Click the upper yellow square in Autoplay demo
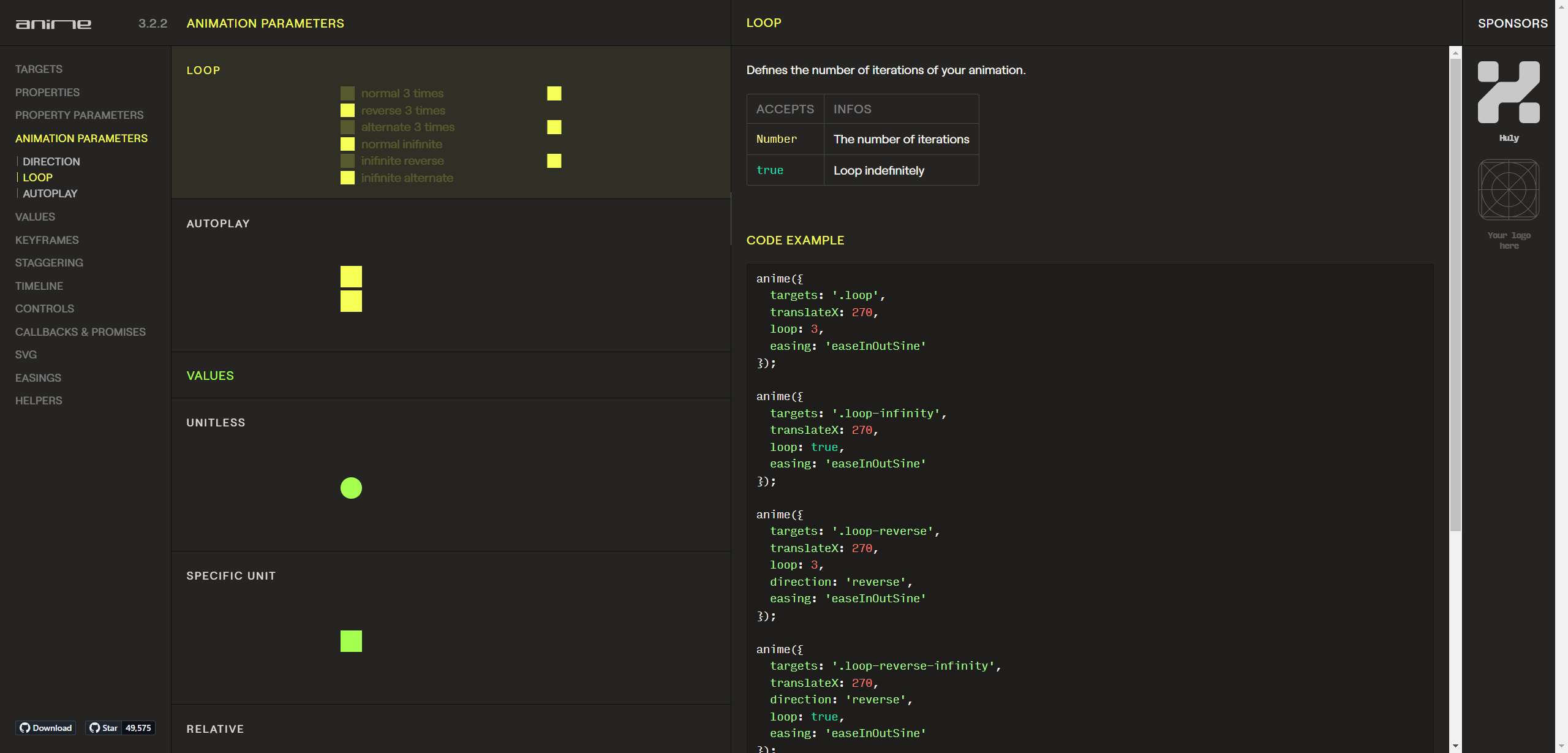This screenshot has width=1568, height=753. (351, 276)
